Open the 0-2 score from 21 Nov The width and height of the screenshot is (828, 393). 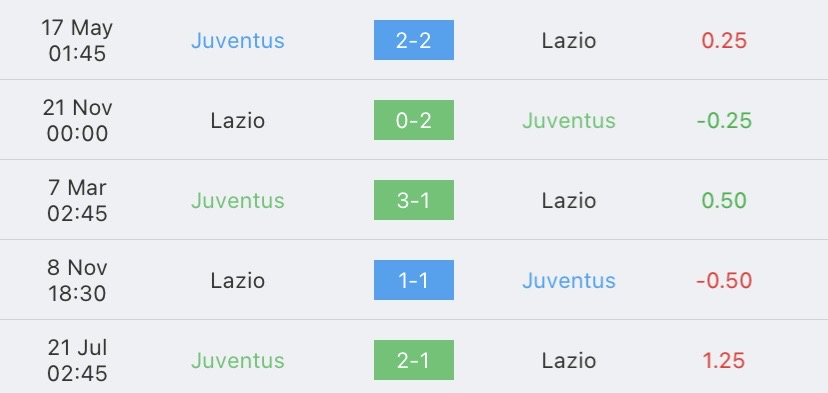click(x=413, y=120)
